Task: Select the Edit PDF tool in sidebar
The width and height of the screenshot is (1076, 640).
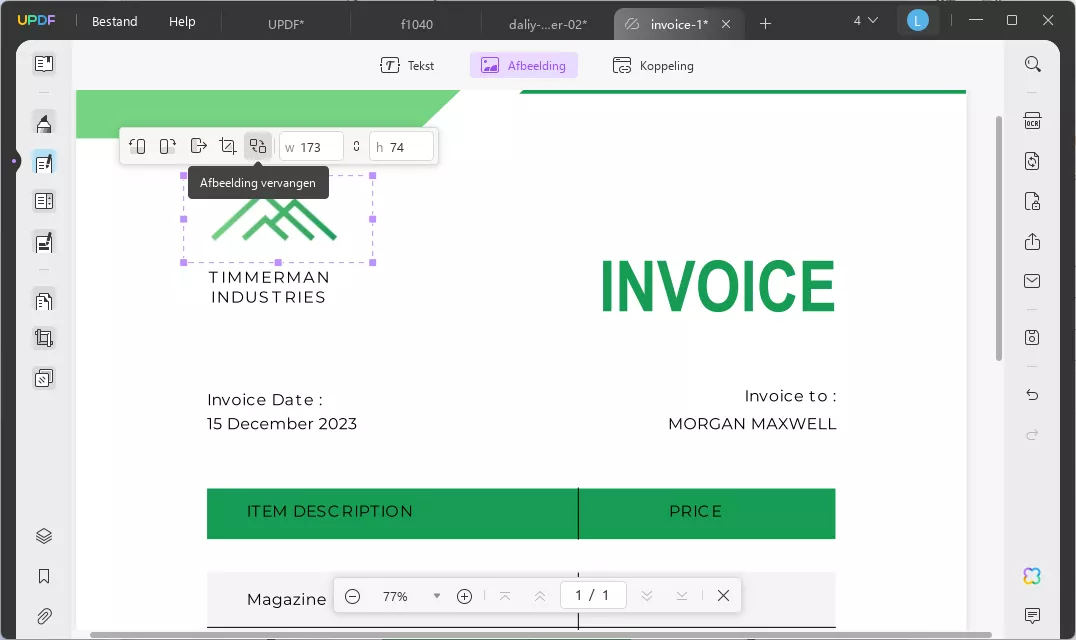Action: 44,163
